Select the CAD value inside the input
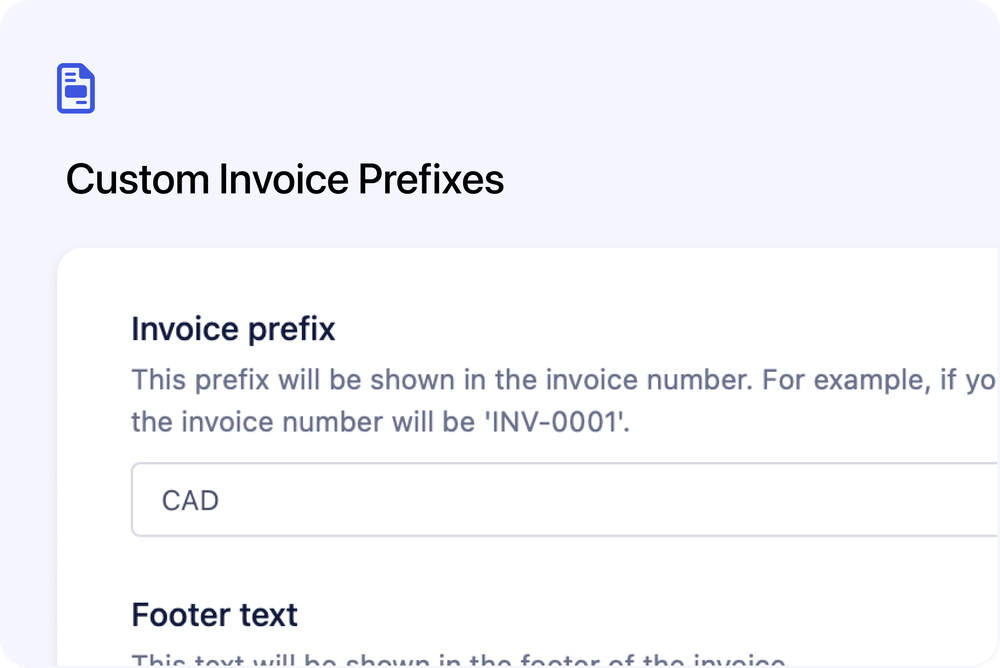1000x668 pixels. 190,499
